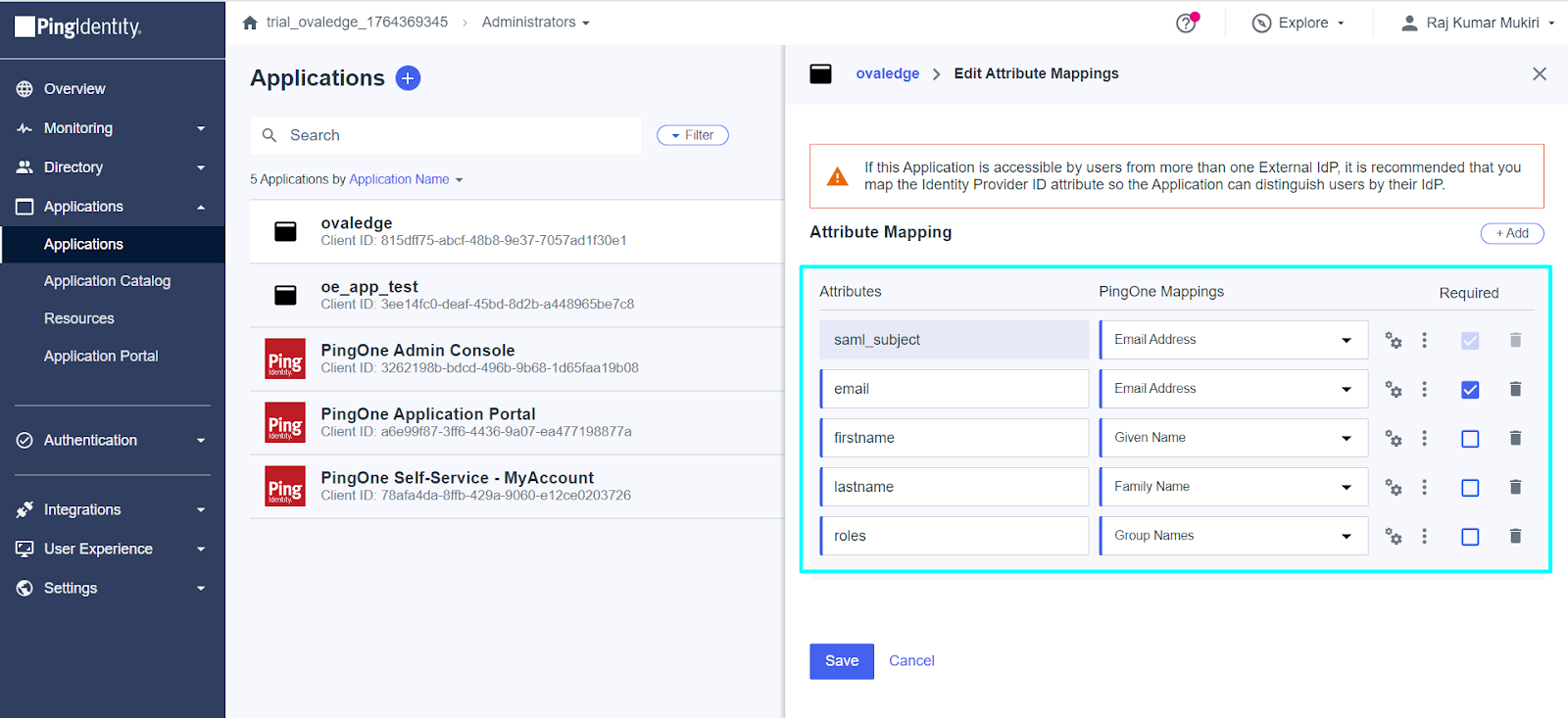Expand the Integrations menu
The image size is (1568, 718).
click(x=113, y=510)
